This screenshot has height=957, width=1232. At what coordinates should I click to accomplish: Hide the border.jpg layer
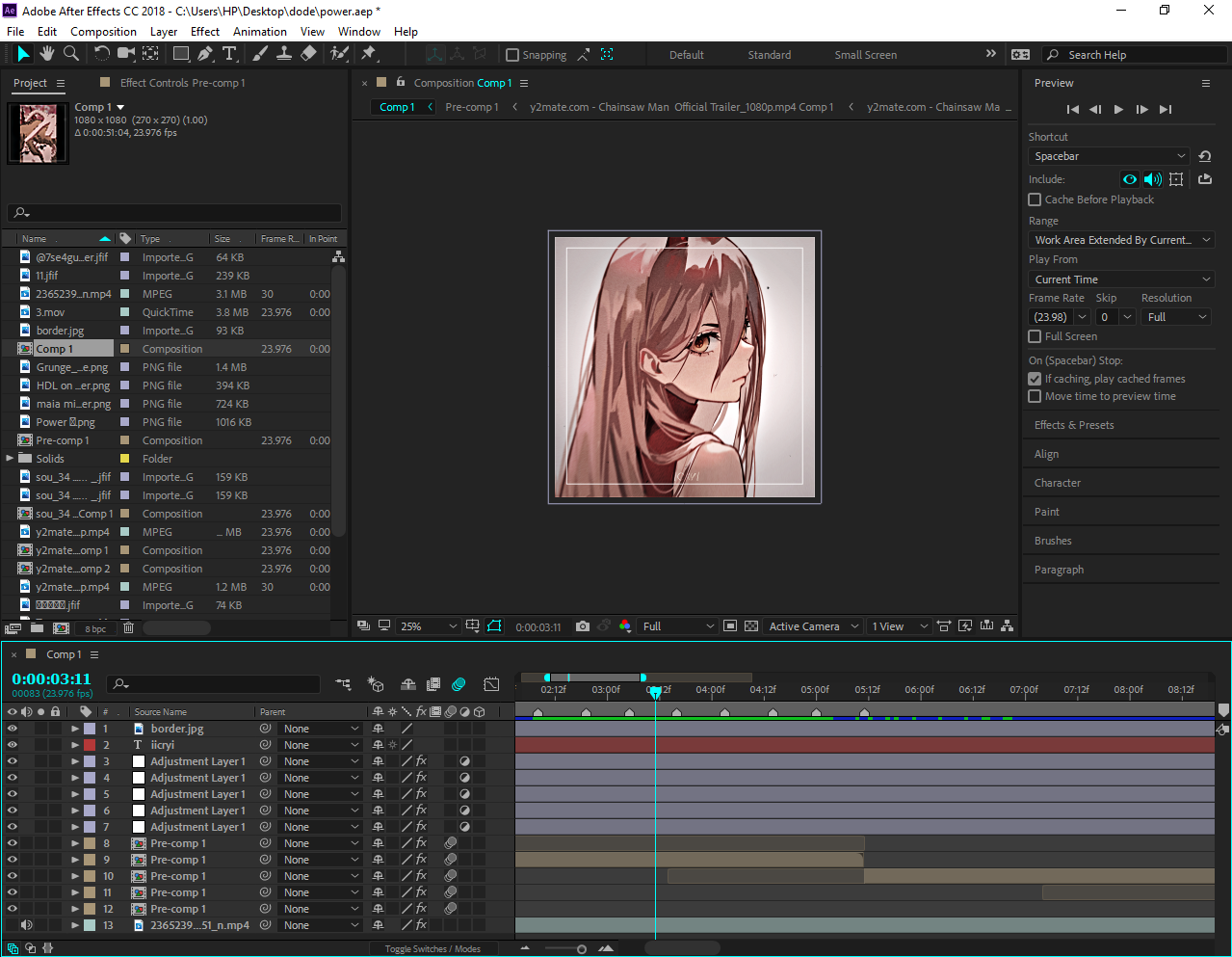pyautogui.click(x=13, y=729)
